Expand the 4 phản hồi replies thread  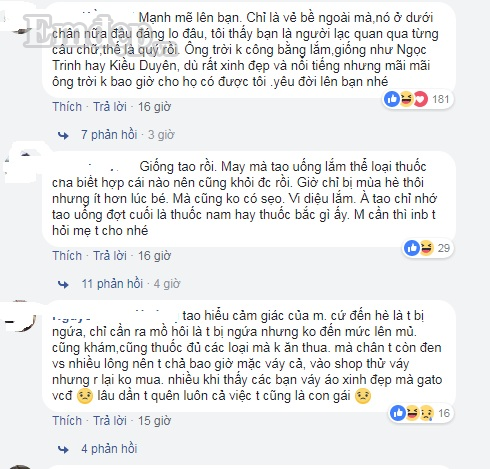click(109, 449)
